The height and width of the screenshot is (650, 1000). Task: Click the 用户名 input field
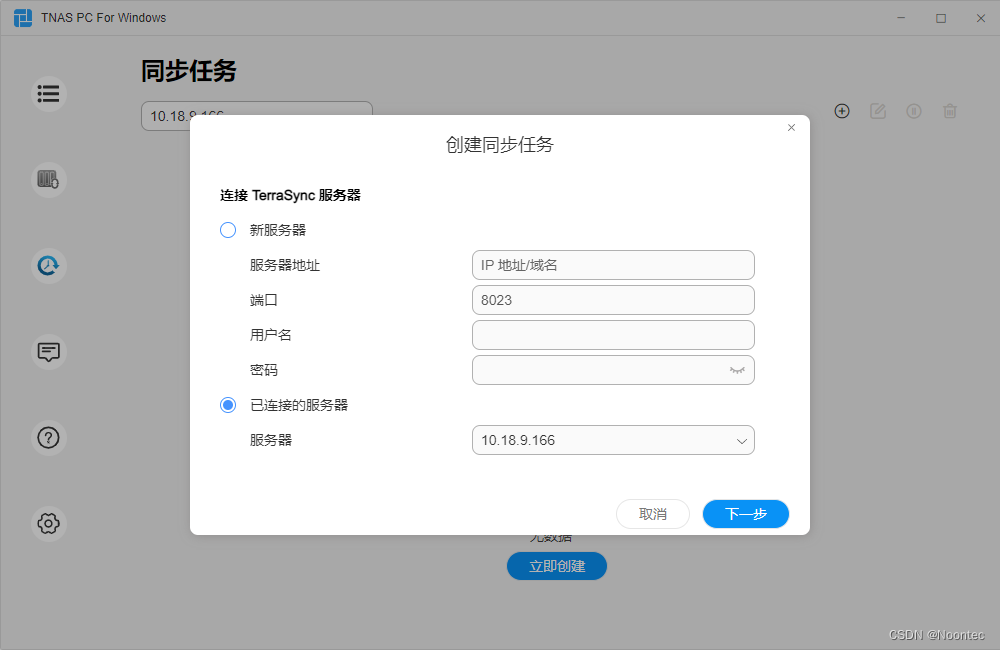pos(613,335)
